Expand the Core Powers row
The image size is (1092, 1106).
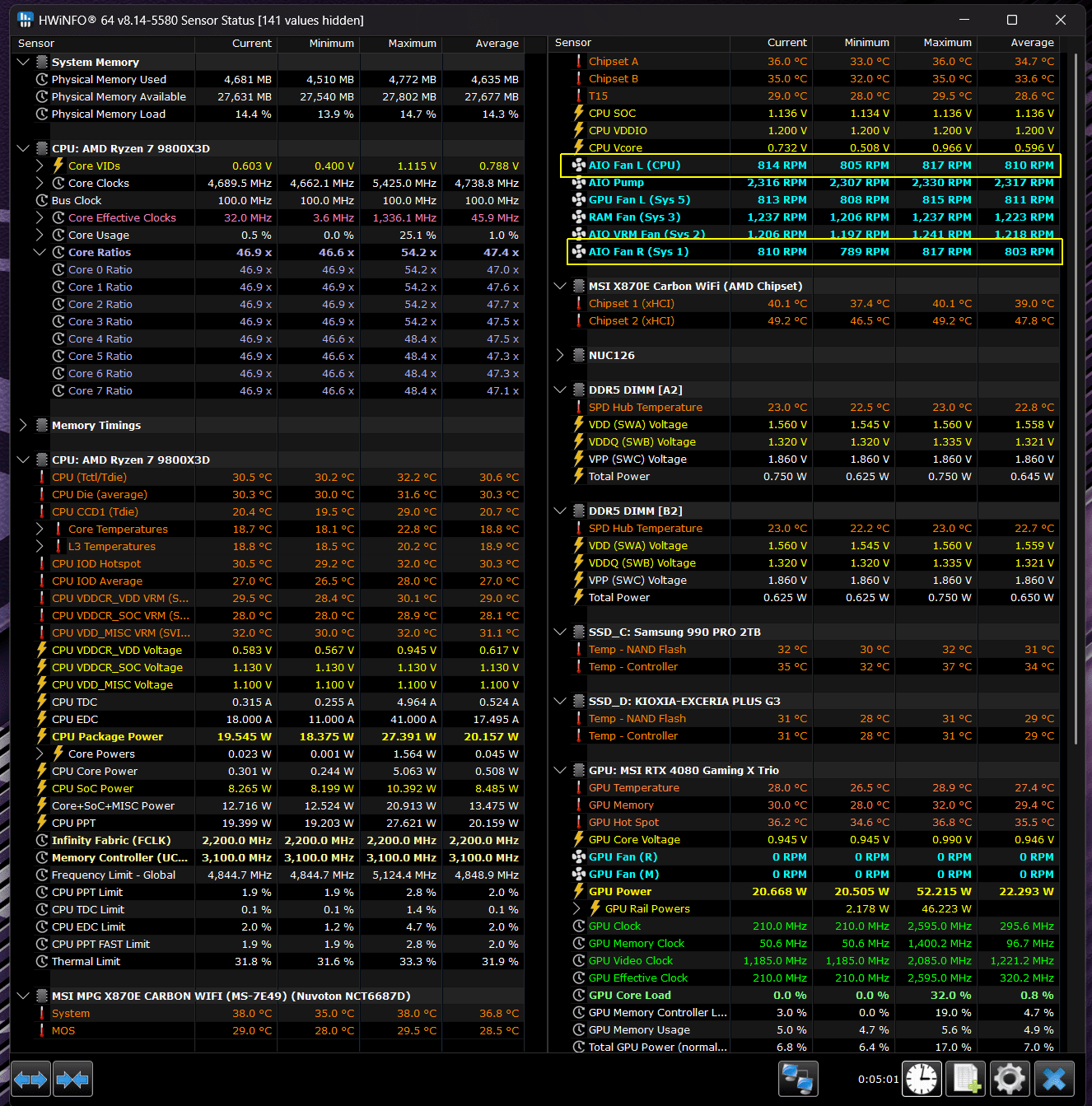[40, 754]
